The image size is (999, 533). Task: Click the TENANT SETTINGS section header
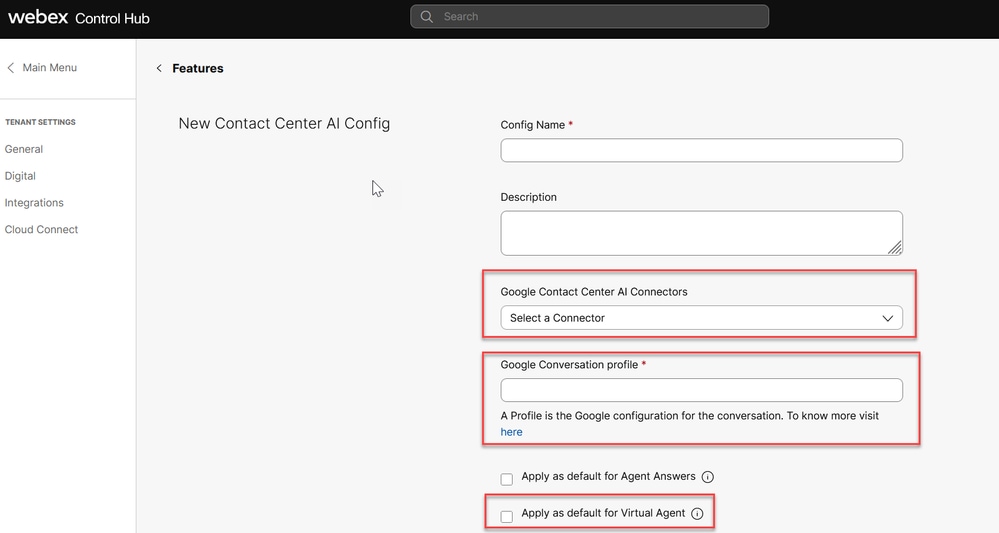point(40,122)
